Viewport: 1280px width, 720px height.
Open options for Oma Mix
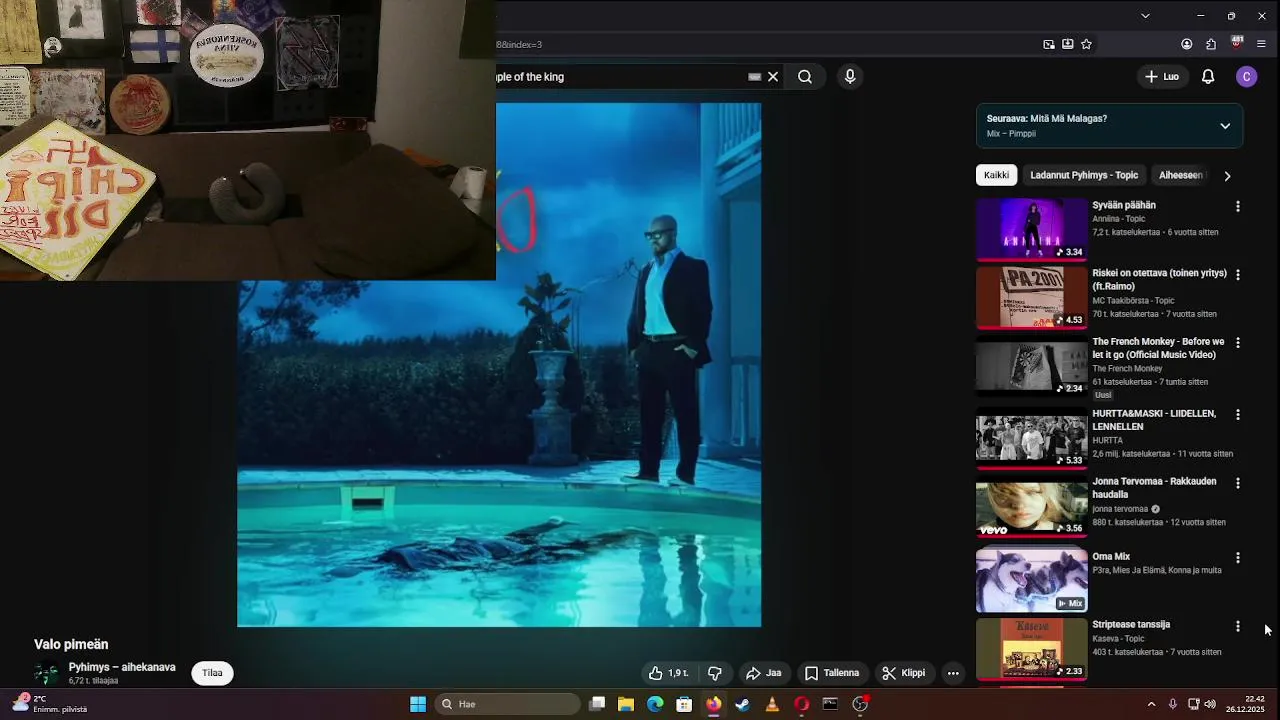[x=1238, y=558]
